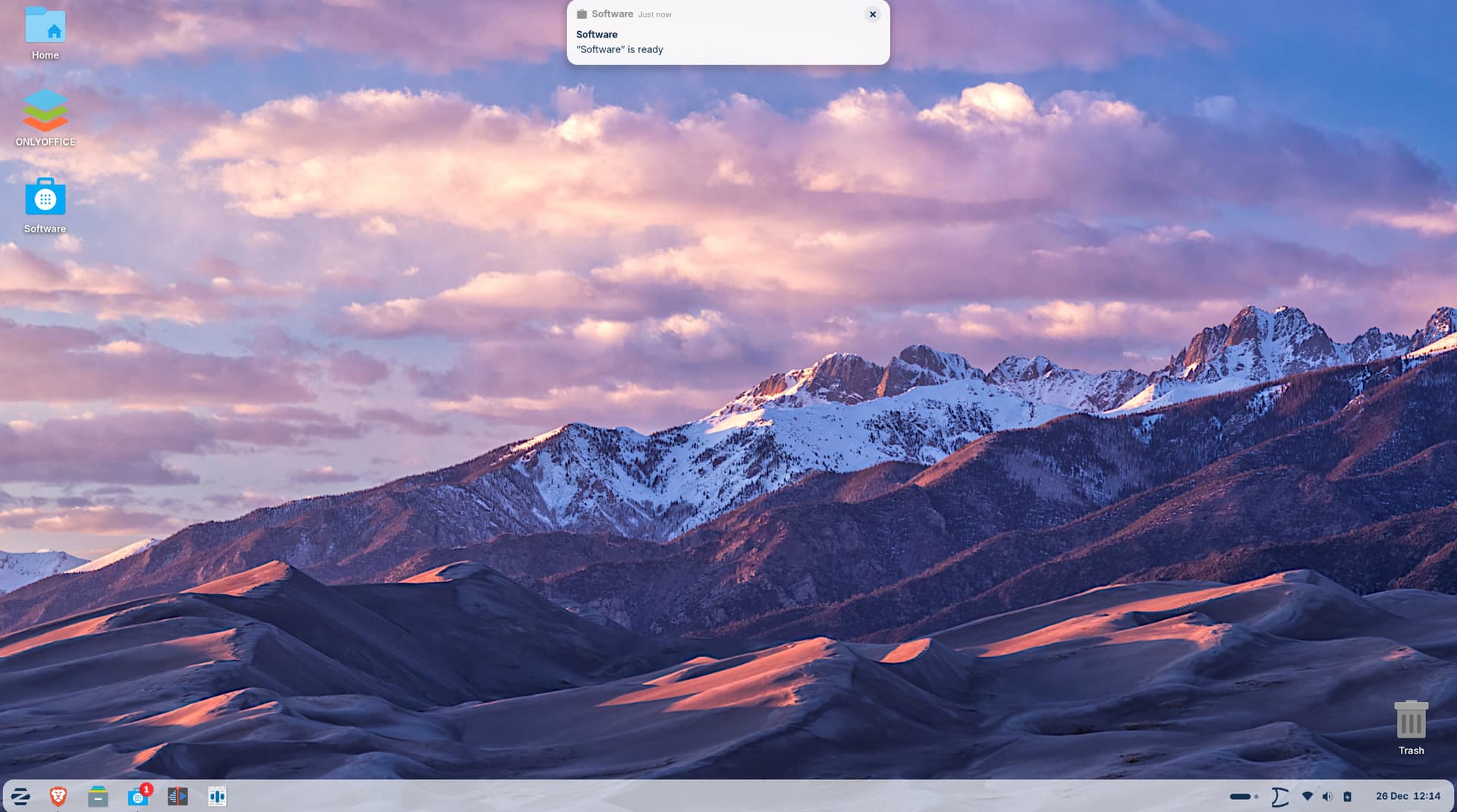Open Software store with red badge
1457x812 pixels.
pos(138,796)
